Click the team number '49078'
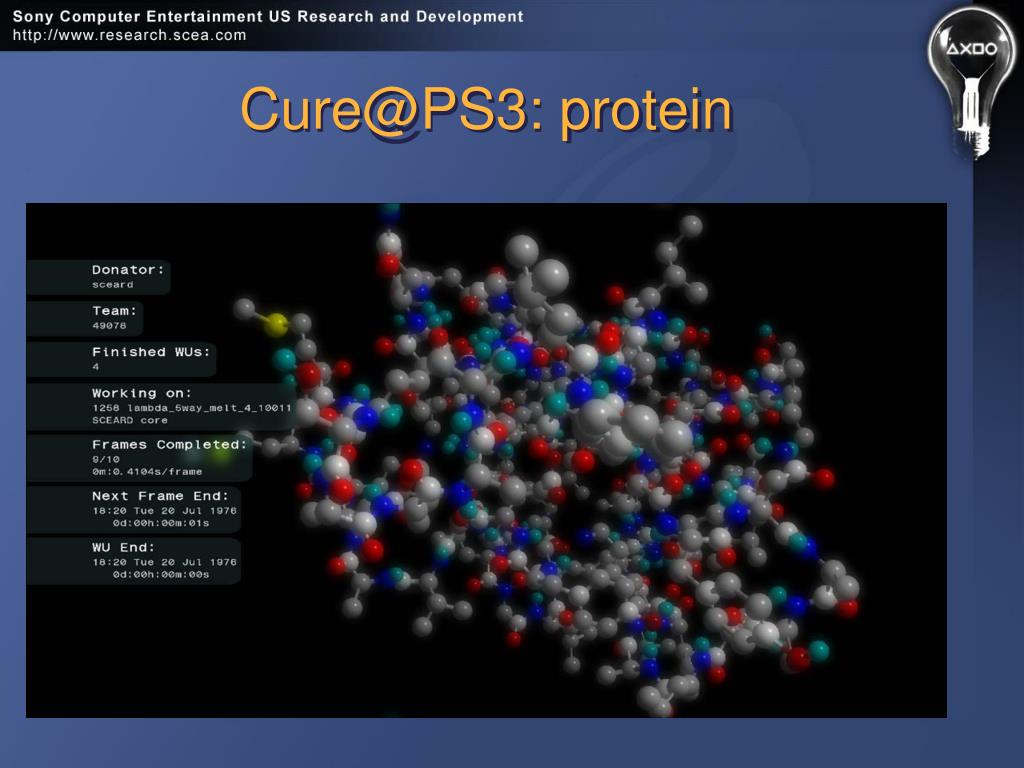 coord(109,325)
